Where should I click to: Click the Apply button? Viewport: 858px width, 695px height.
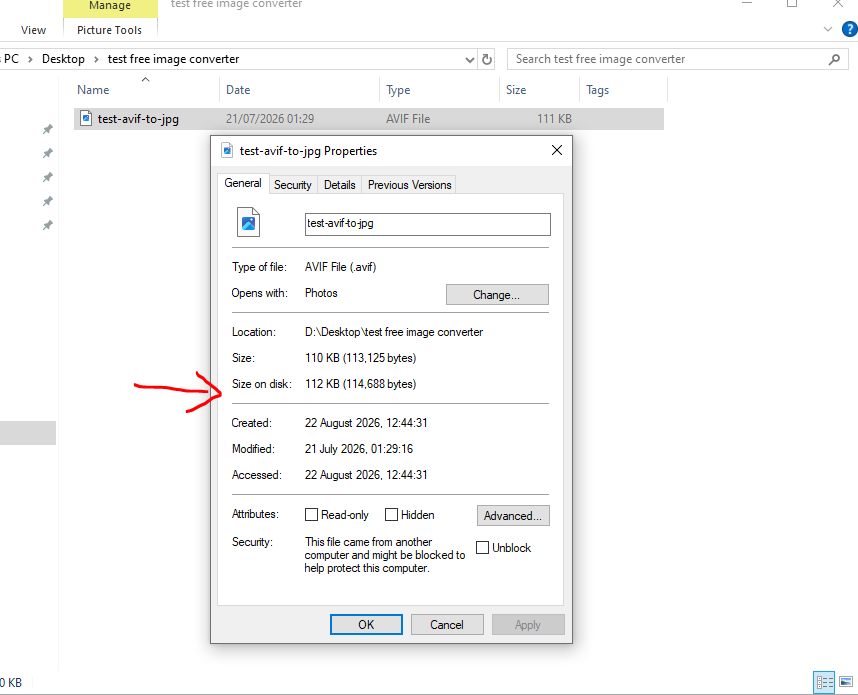[x=527, y=624]
